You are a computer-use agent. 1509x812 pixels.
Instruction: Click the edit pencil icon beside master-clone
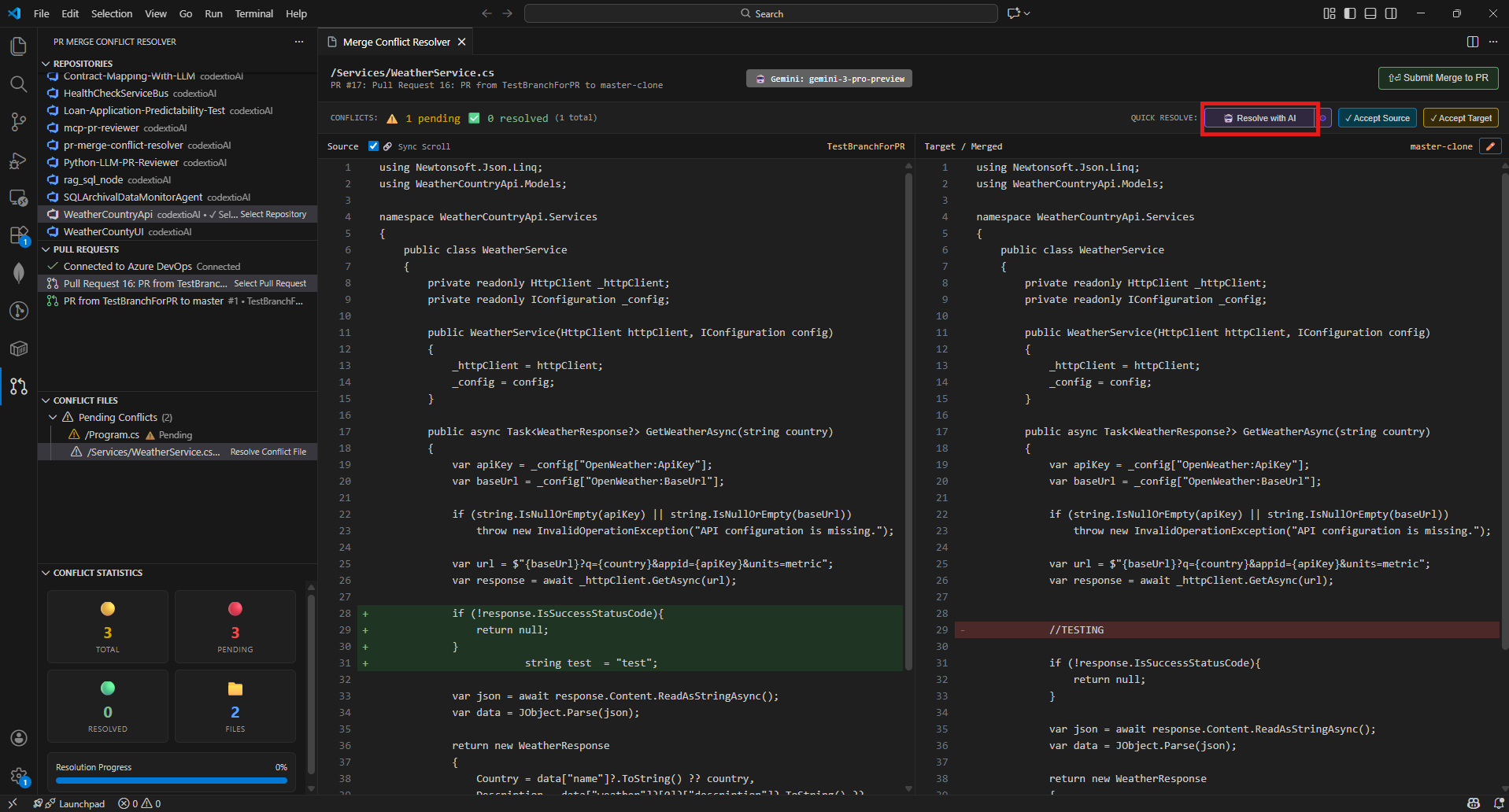click(x=1490, y=146)
